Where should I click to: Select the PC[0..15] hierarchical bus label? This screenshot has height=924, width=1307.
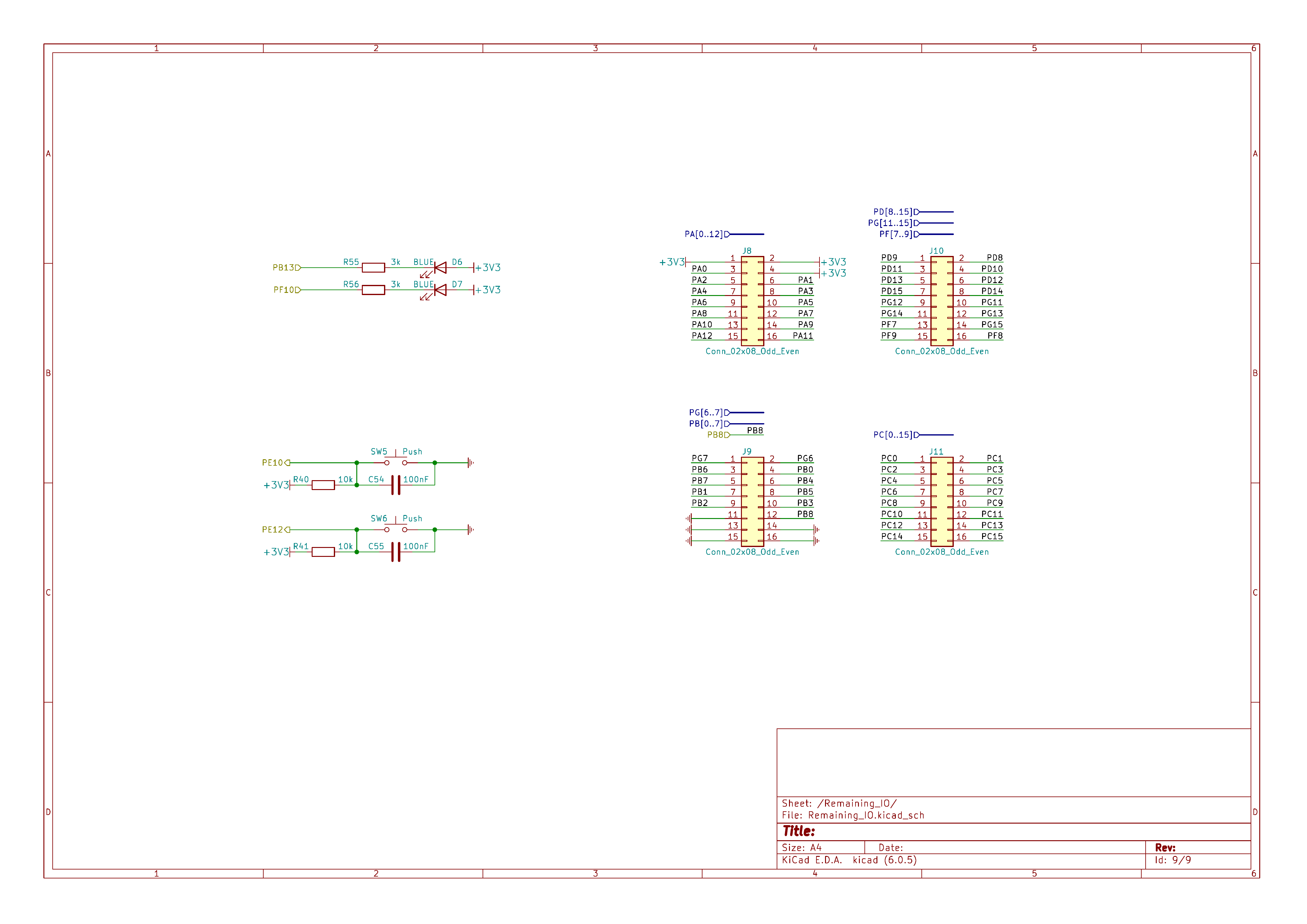(892, 435)
